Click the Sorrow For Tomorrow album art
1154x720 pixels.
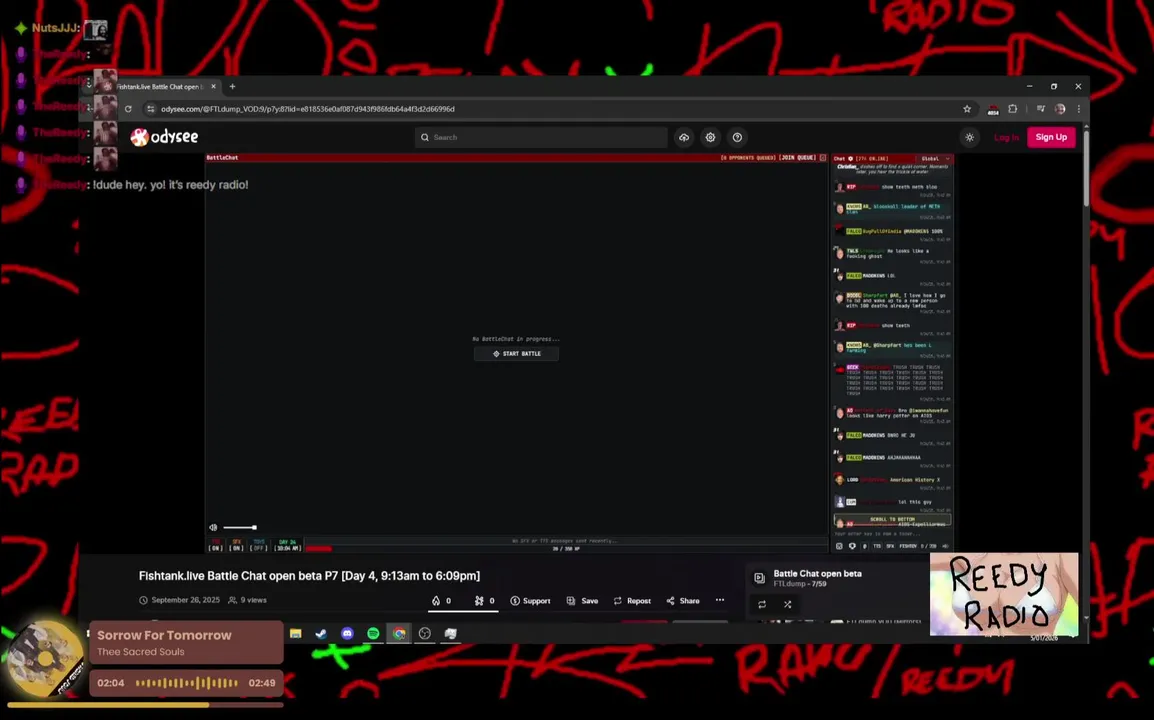[44, 660]
